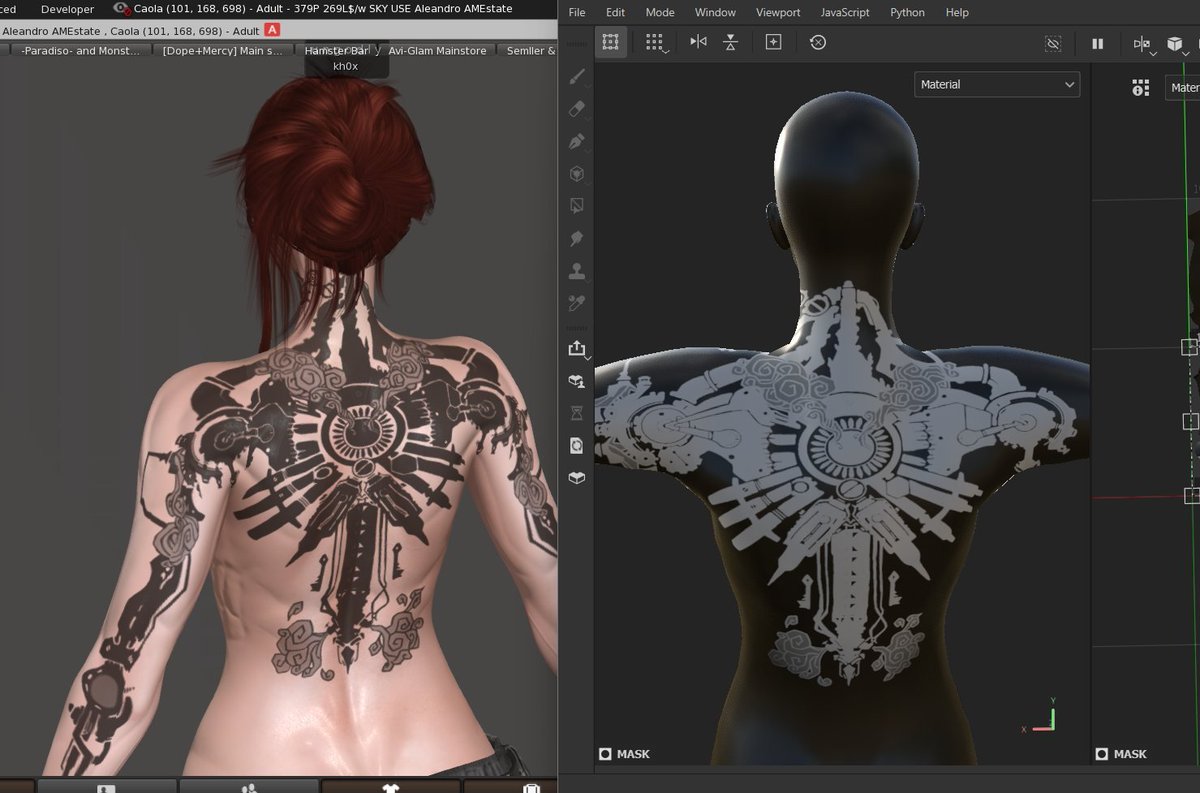Image resolution: width=1200 pixels, height=793 pixels.
Task: Open the dot grid options dropdown
Action: [655, 43]
